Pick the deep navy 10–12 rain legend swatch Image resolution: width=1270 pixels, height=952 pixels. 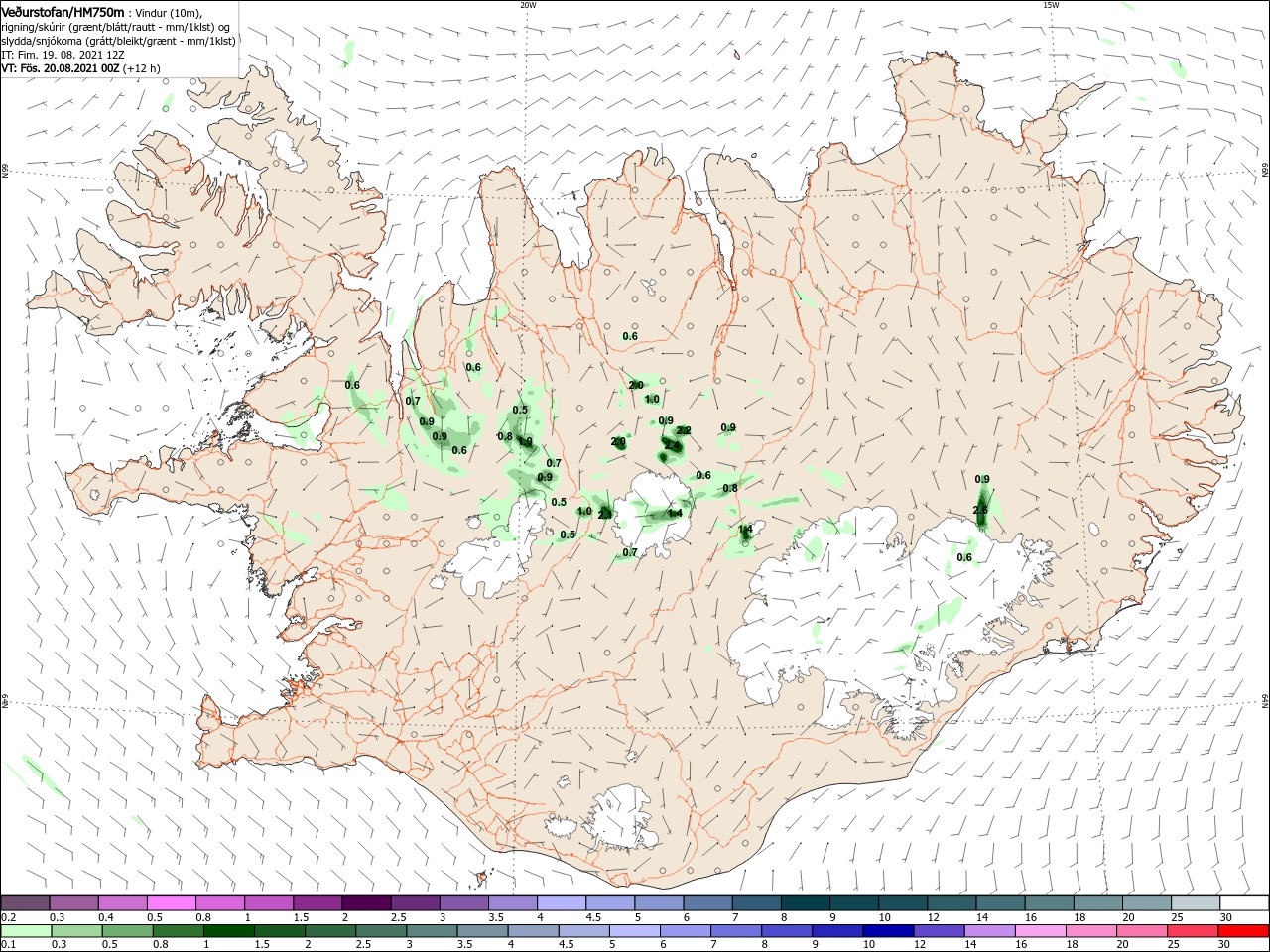[x=888, y=931]
